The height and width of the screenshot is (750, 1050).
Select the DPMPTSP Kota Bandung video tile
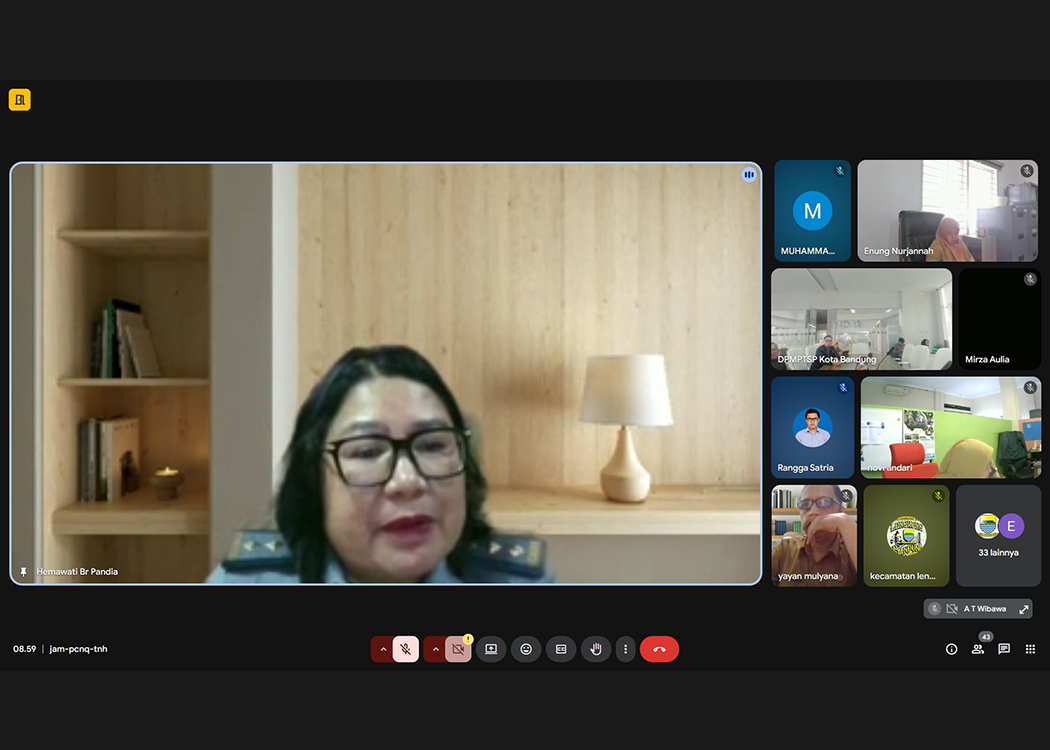click(x=861, y=319)
